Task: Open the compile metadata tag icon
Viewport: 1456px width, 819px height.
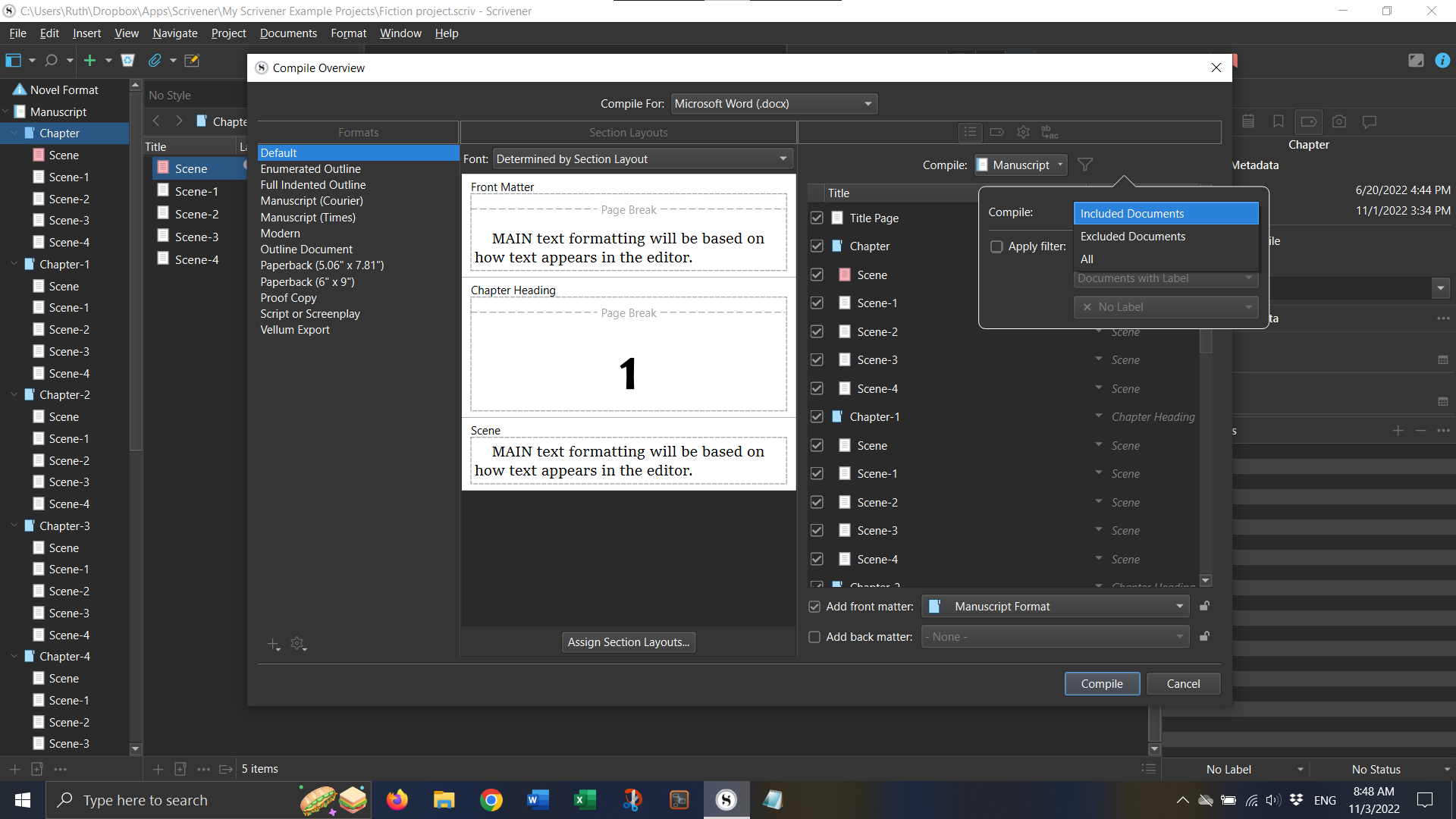Action: (997, 132)
